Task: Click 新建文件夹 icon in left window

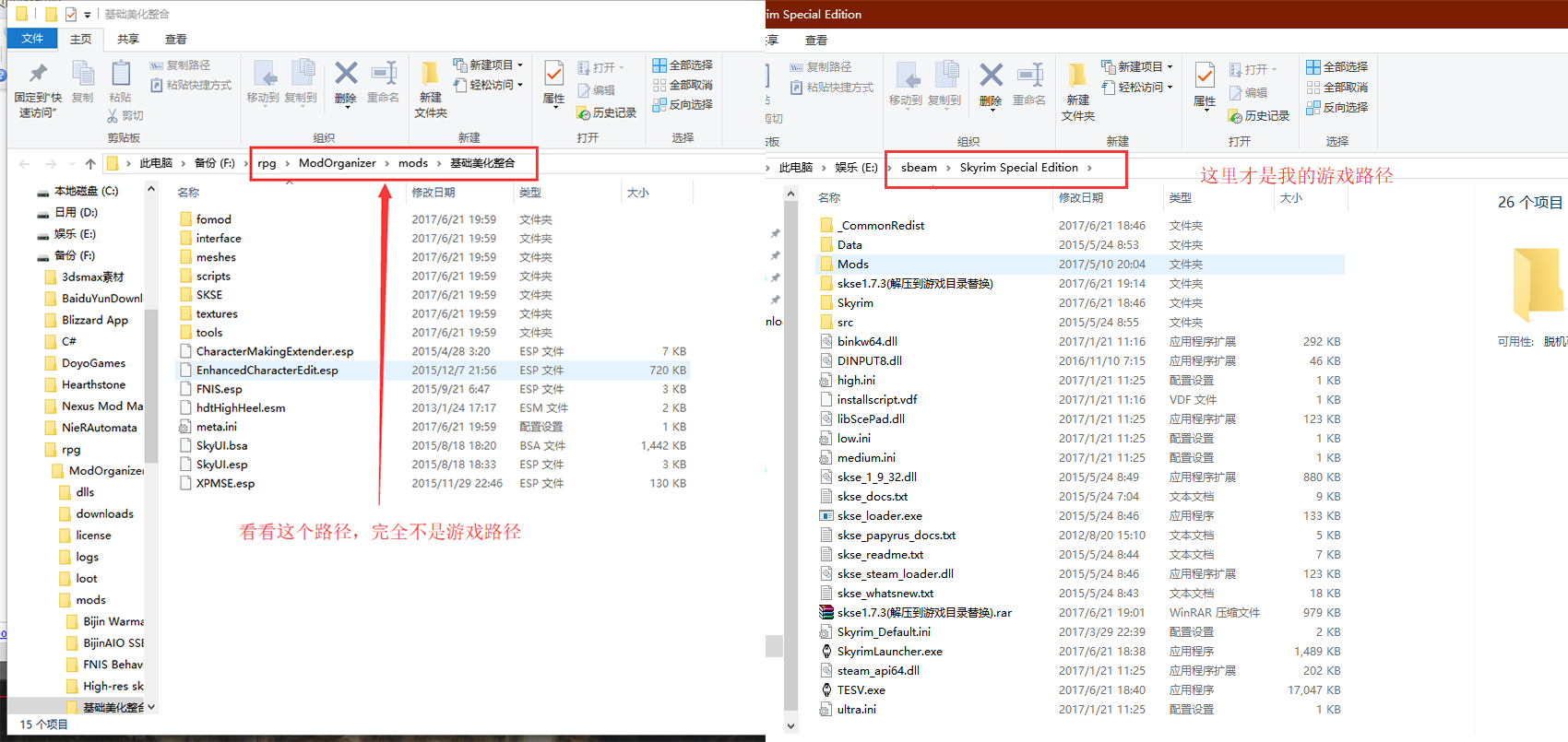Action: click(x=430, y=74)
